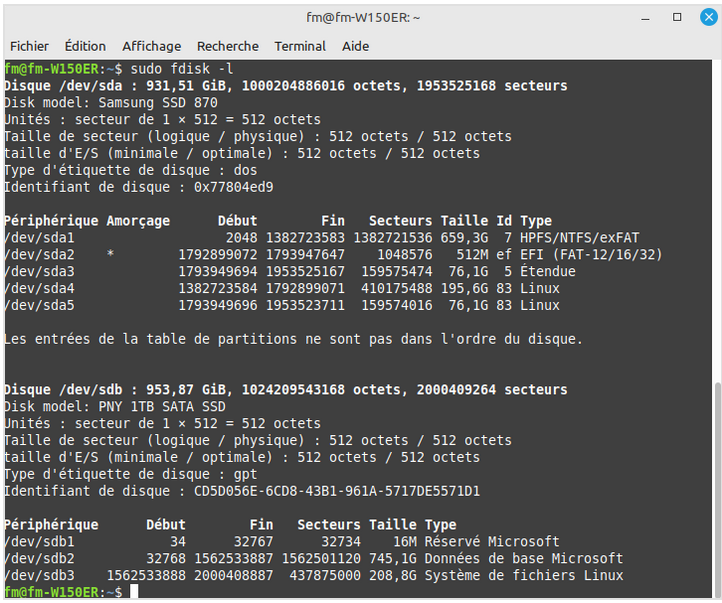
Task: Click 'Type d'étiquette de disque : dos'
Action: [131, 170]
